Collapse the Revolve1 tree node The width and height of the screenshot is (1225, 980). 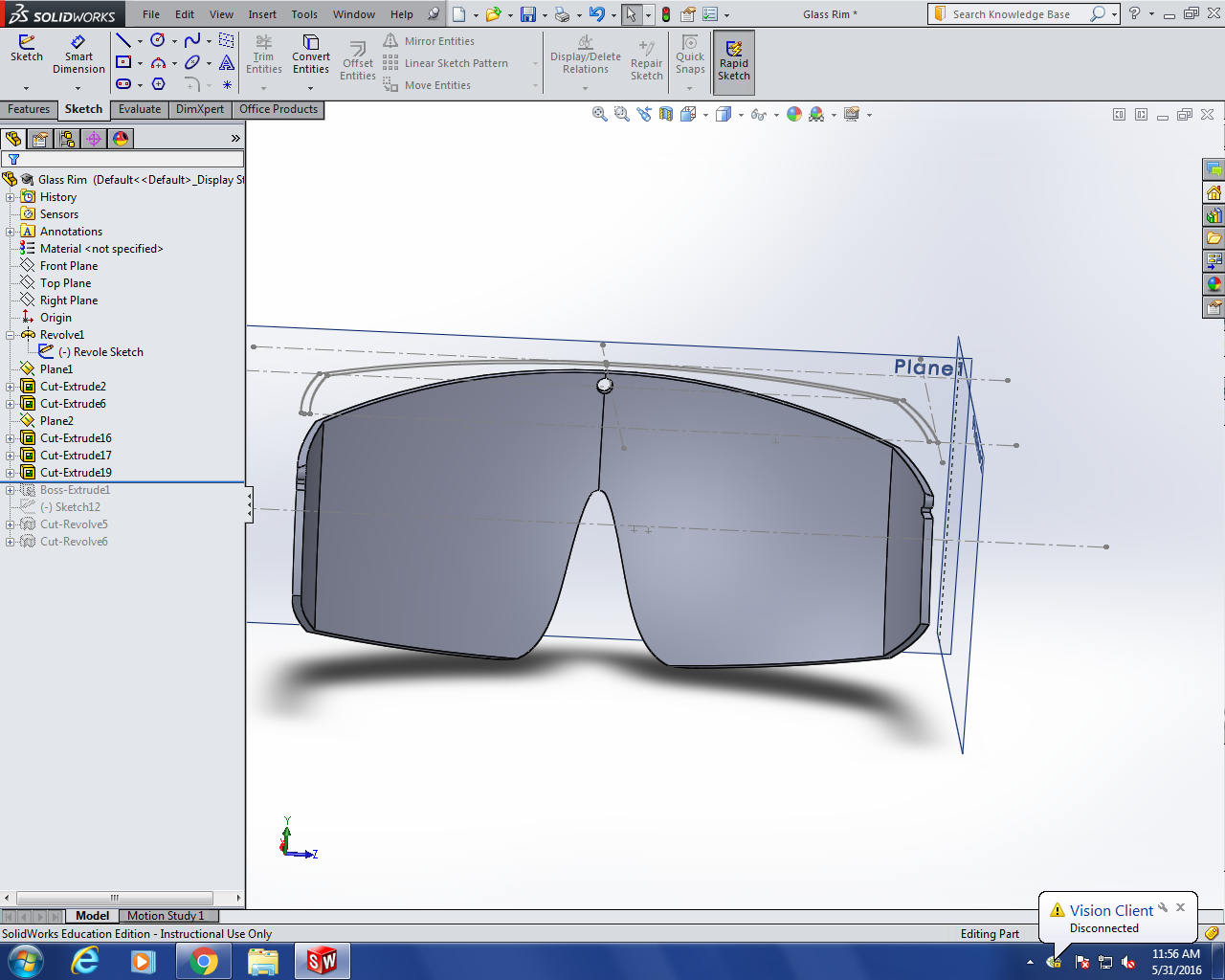coord(11,335)
